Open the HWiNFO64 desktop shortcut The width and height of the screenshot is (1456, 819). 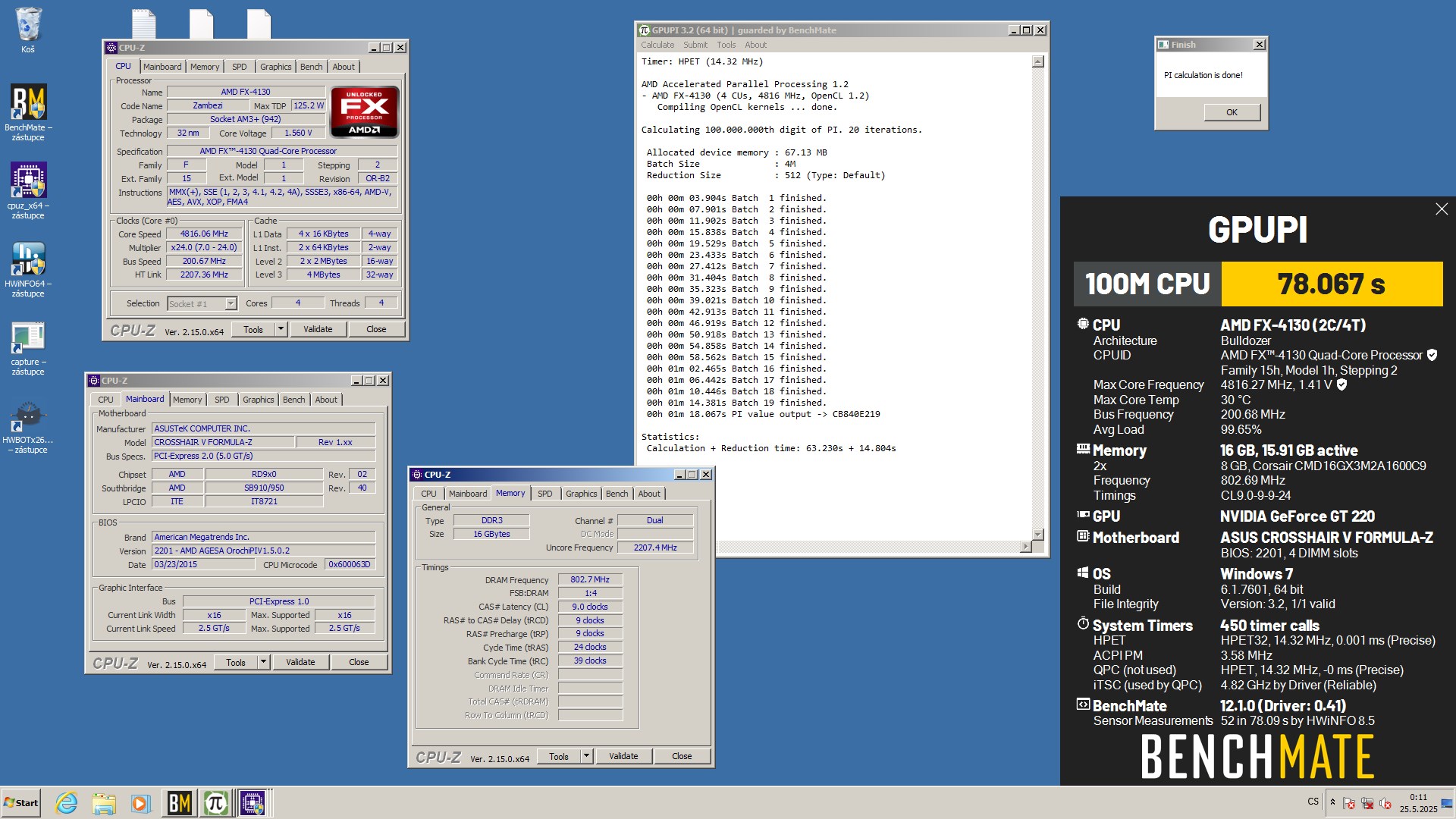[28, 268]
